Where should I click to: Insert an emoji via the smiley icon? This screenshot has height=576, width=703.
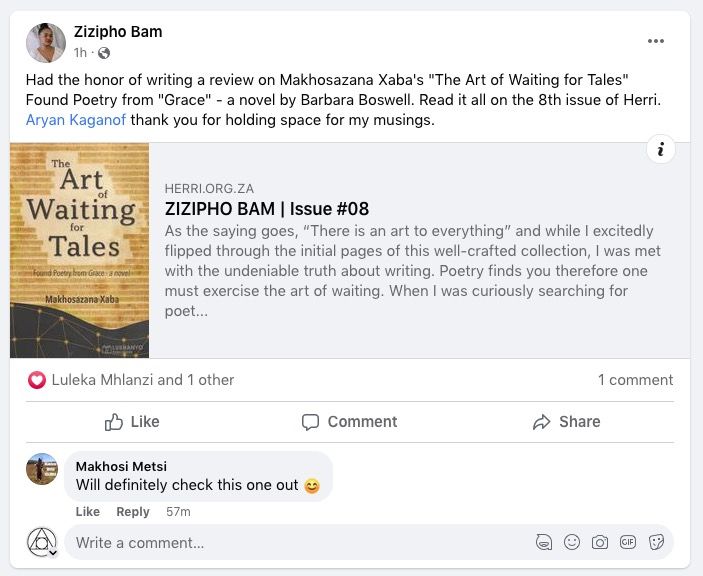[572, 542]
